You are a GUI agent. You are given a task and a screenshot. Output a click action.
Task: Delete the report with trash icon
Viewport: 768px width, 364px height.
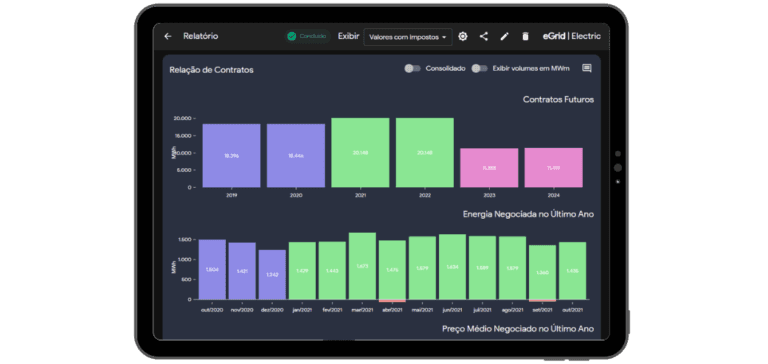tap(526, 36)
